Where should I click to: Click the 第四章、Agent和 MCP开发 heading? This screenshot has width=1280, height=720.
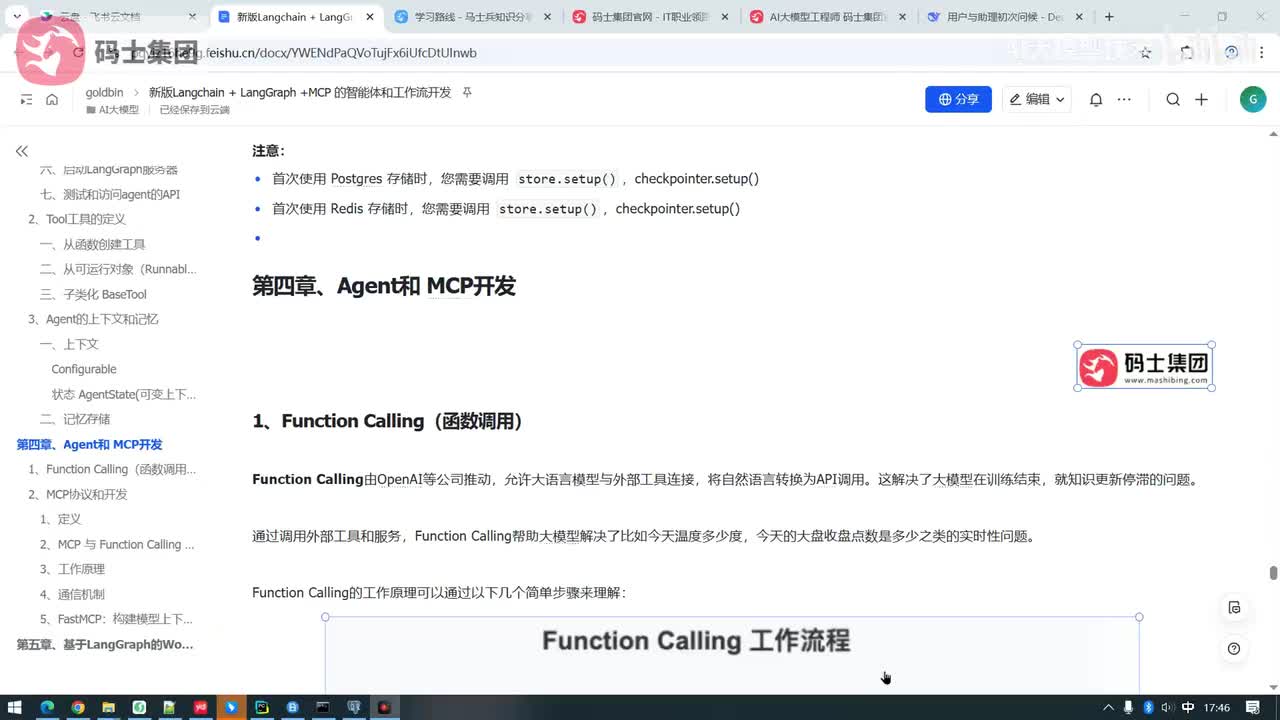pos(383,286)
